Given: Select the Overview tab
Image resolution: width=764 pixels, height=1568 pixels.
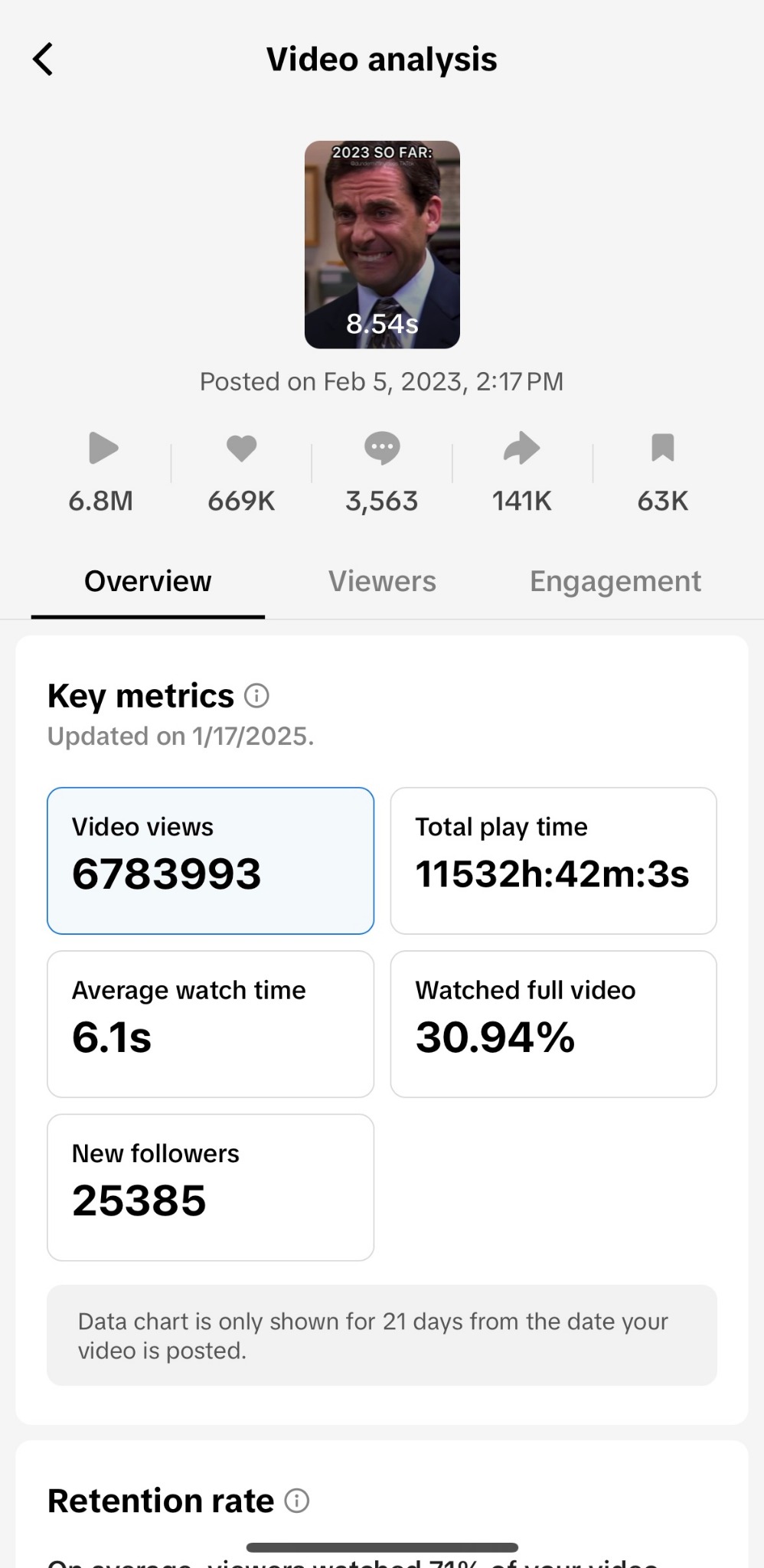Looking at the screenshot, I should click(x=148, y=581).
